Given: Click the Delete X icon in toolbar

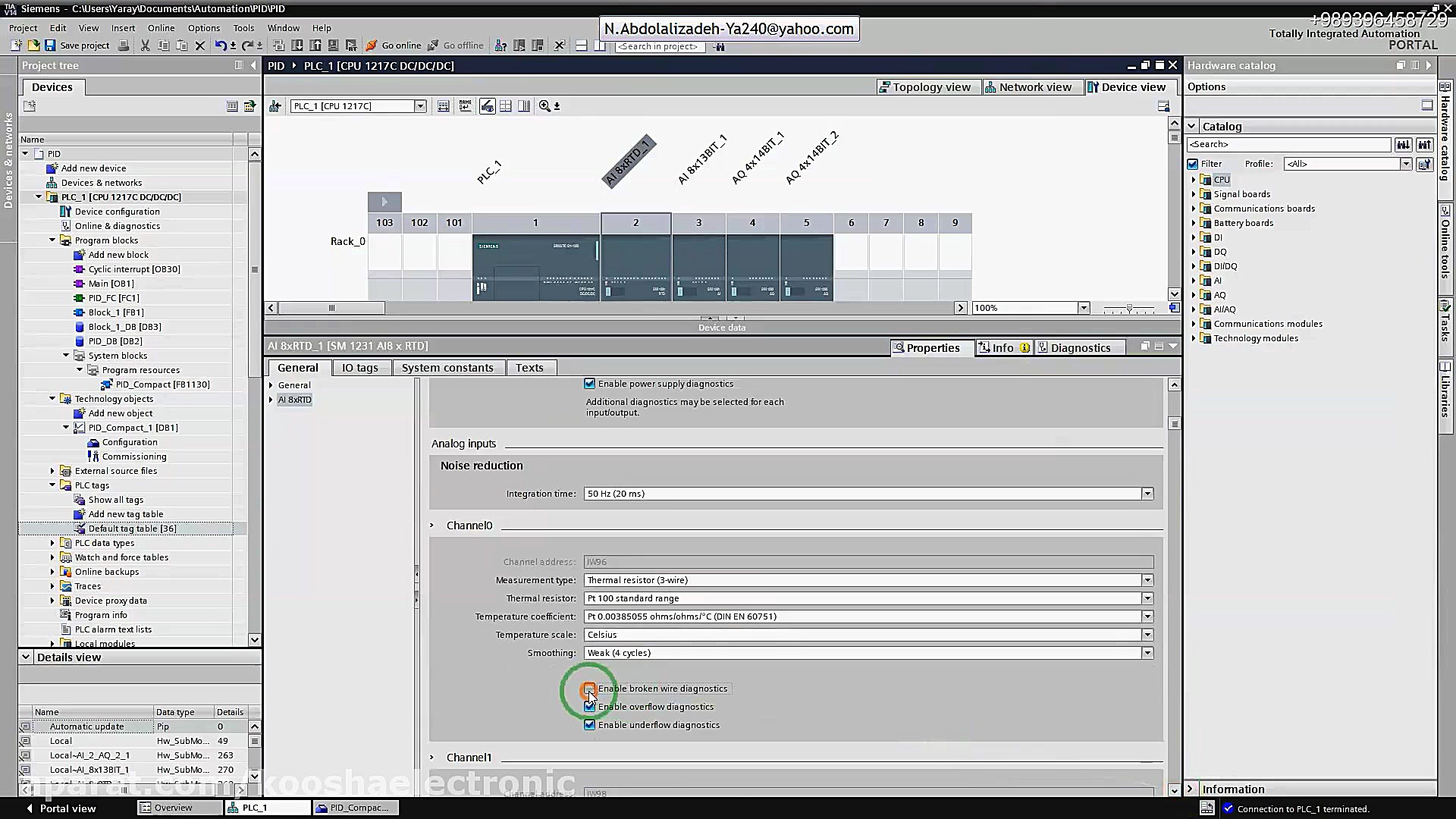Looking at the screenshot, I should point(200,45).
